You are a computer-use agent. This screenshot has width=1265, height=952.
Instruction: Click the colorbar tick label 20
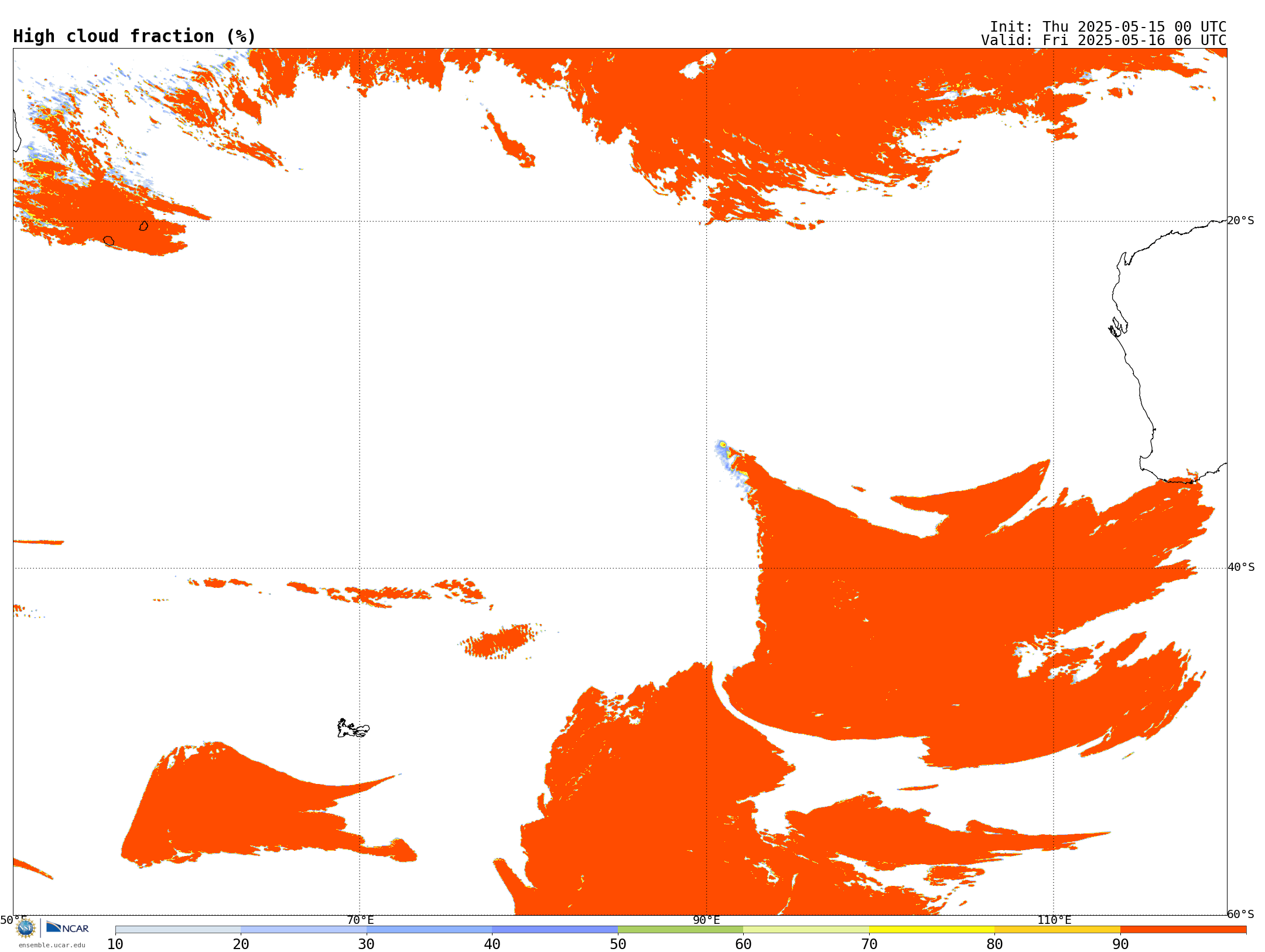coord(241,944)
